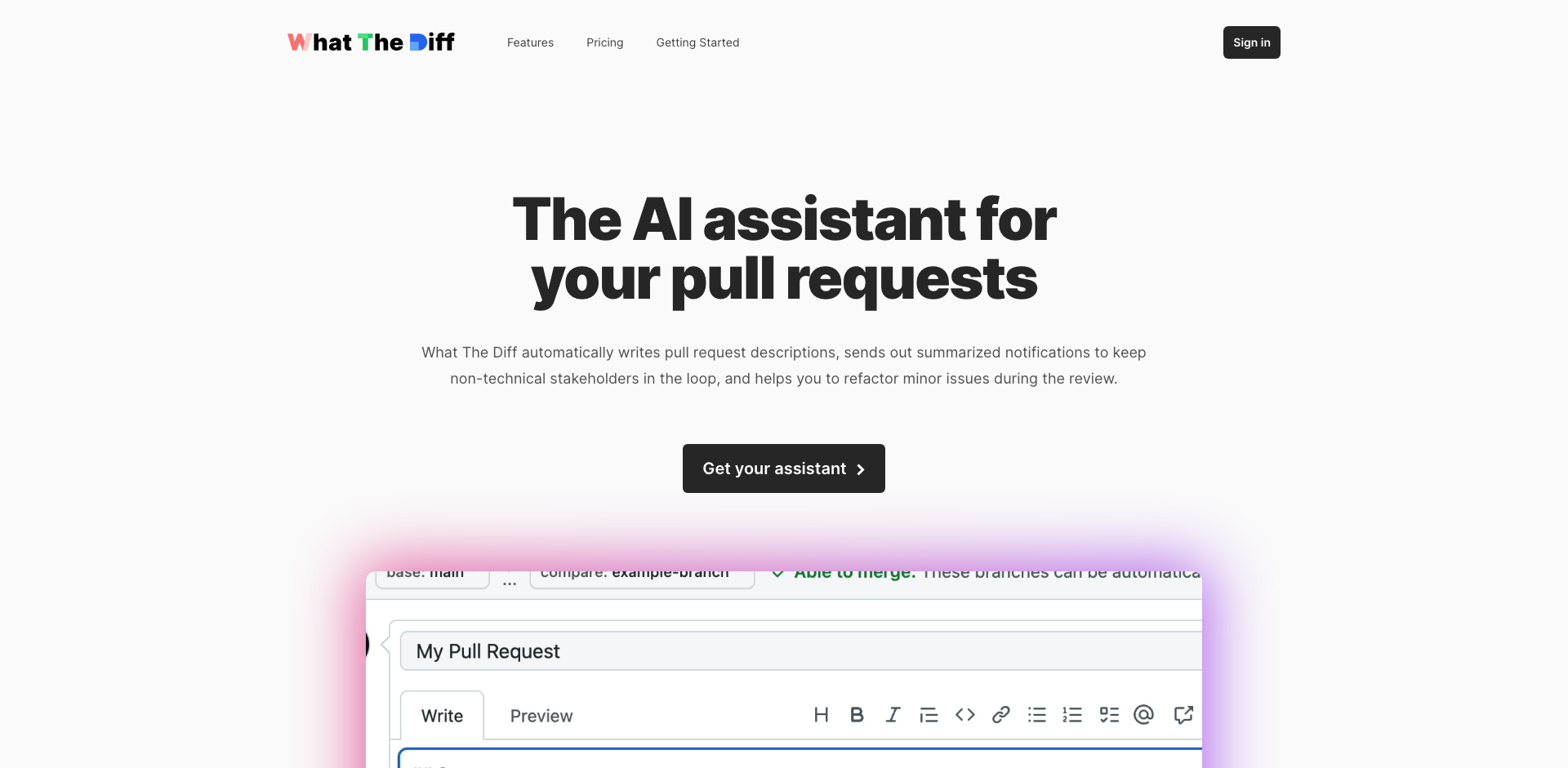Insert code with the angle brackets icon
This screenshot has height=768, width=1568.
coord(964,715)
